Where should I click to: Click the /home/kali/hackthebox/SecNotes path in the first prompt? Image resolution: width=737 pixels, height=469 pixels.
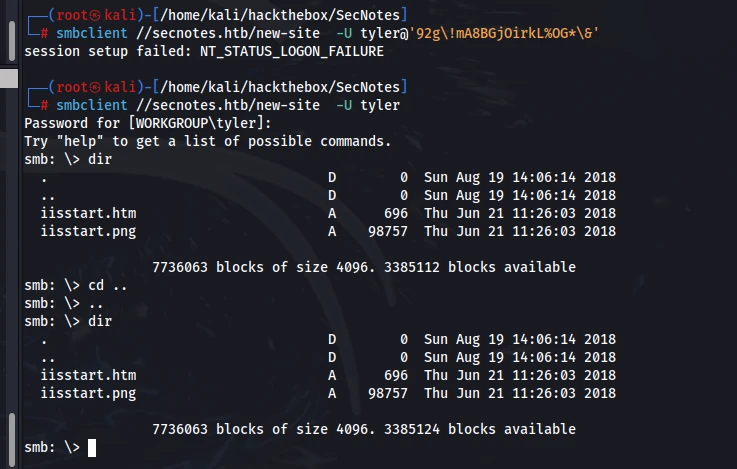280,16
